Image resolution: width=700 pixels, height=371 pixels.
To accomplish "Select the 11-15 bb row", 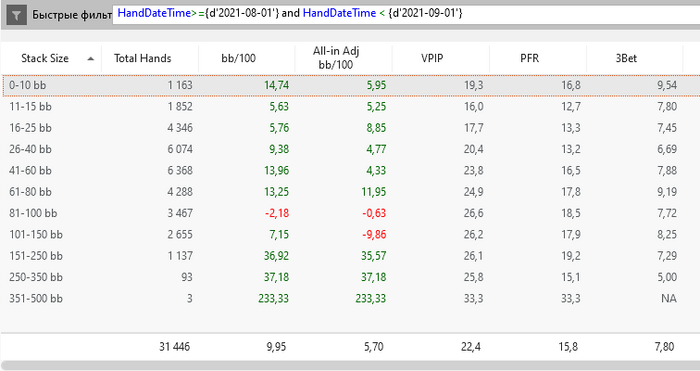I will [x=350, y=107].
